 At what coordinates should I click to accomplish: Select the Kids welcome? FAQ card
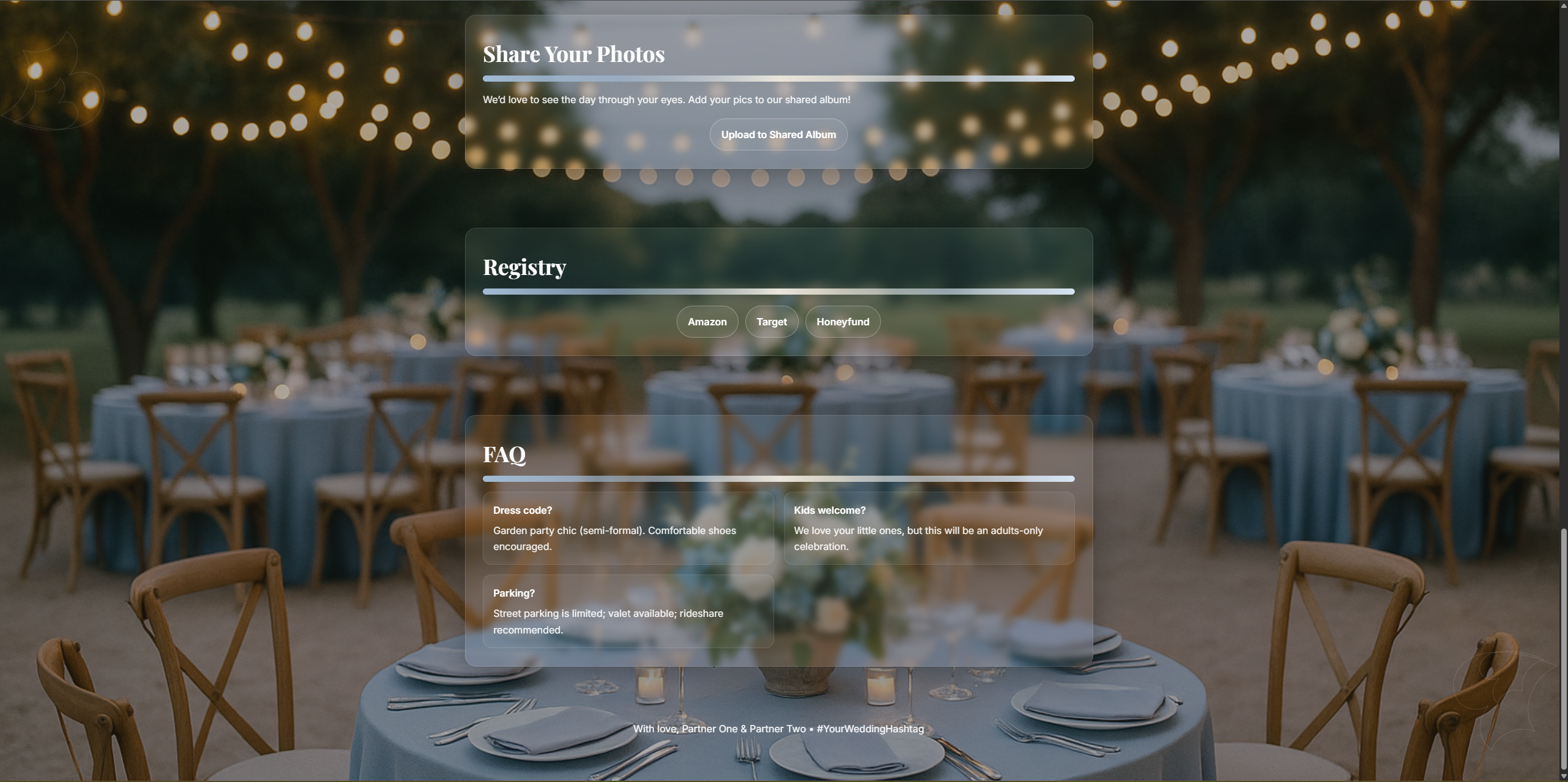tap(929, 528)
